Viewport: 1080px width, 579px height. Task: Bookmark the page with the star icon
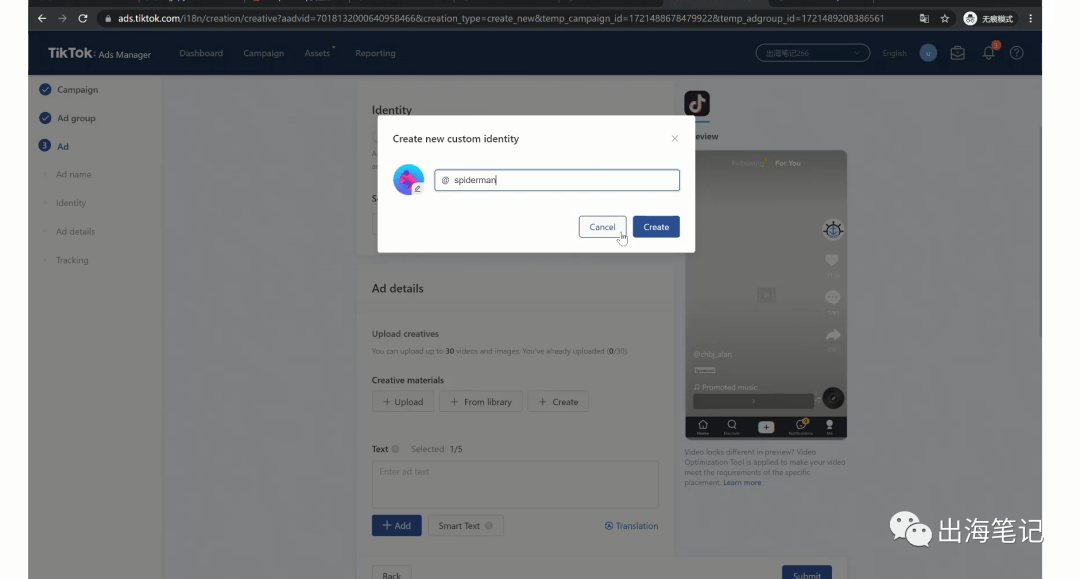944,19
